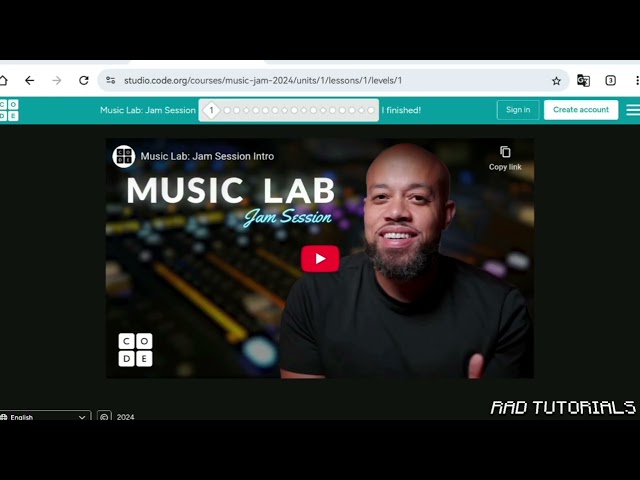The image size is (640, 480).
Task: Click the browser forward arrow
Action: [57, 80]
